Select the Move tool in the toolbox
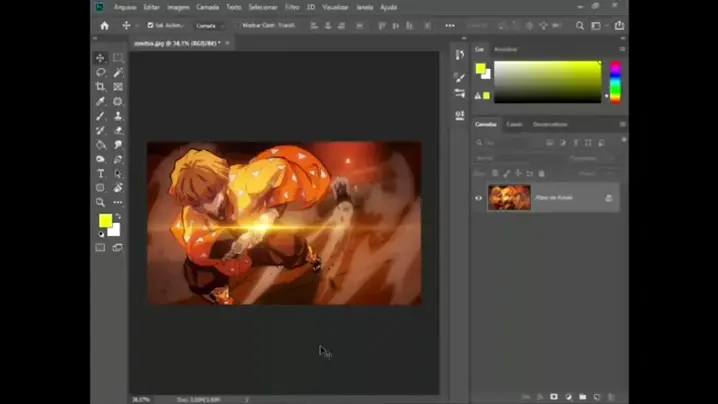 pos(100,58)
